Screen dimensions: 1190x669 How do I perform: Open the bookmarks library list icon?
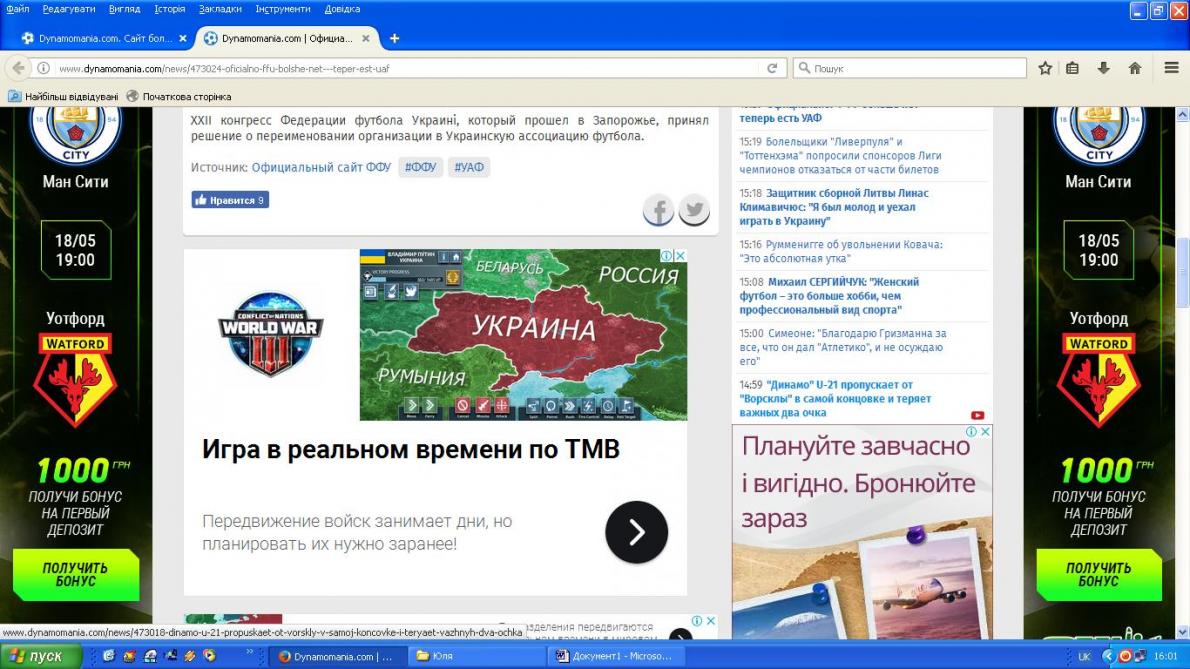coord(1073,68)
